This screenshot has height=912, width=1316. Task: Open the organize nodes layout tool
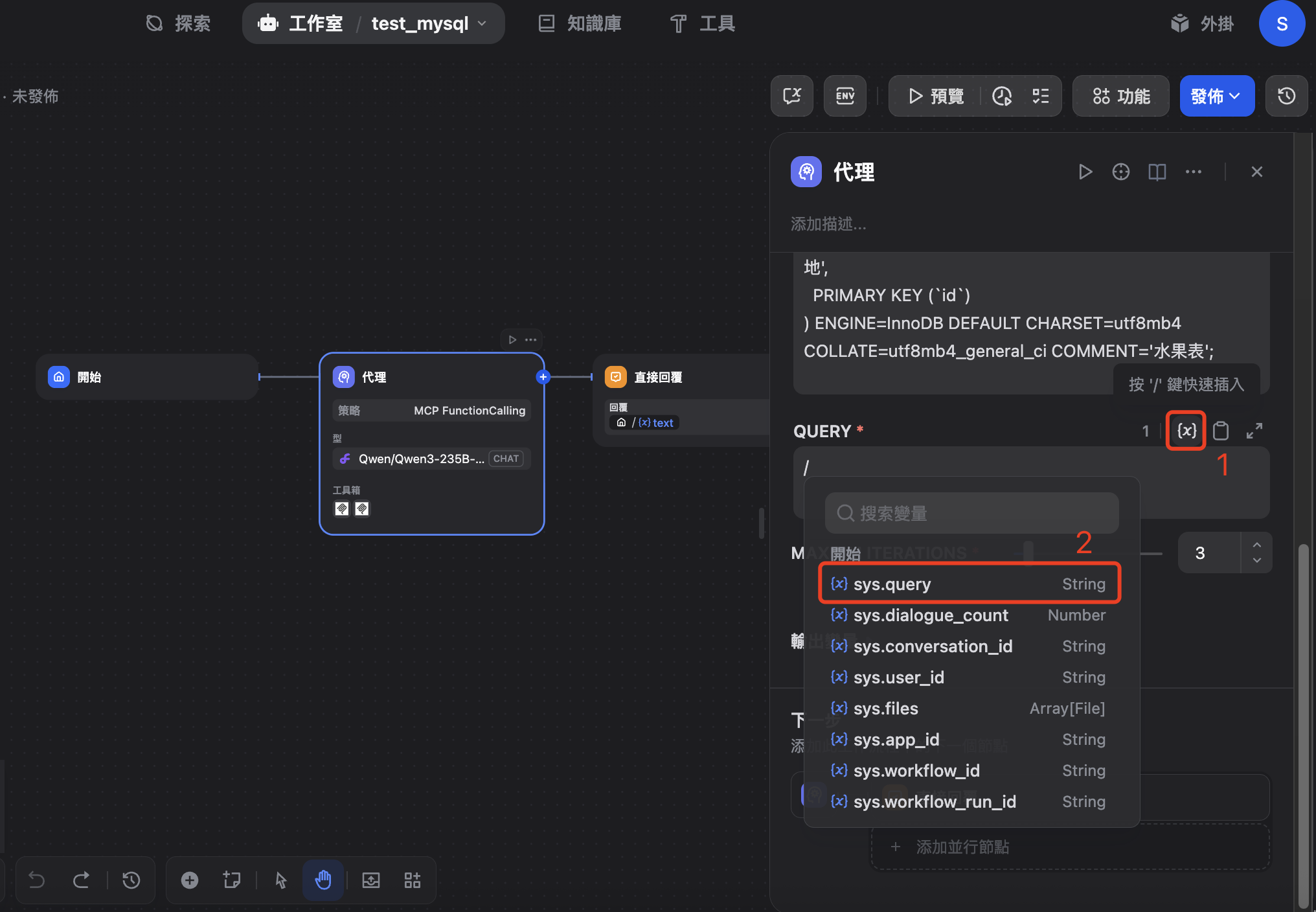pos(413,880)
